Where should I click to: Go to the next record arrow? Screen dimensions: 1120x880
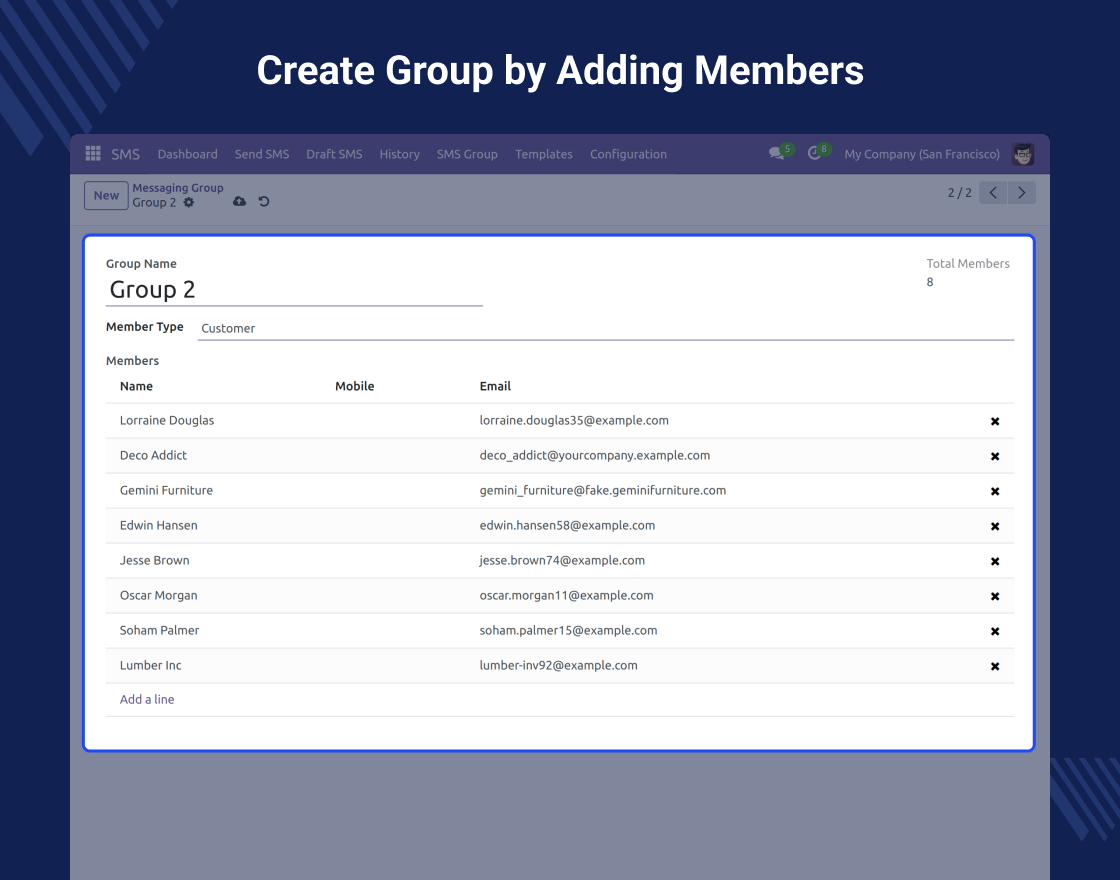[1021, 193]
